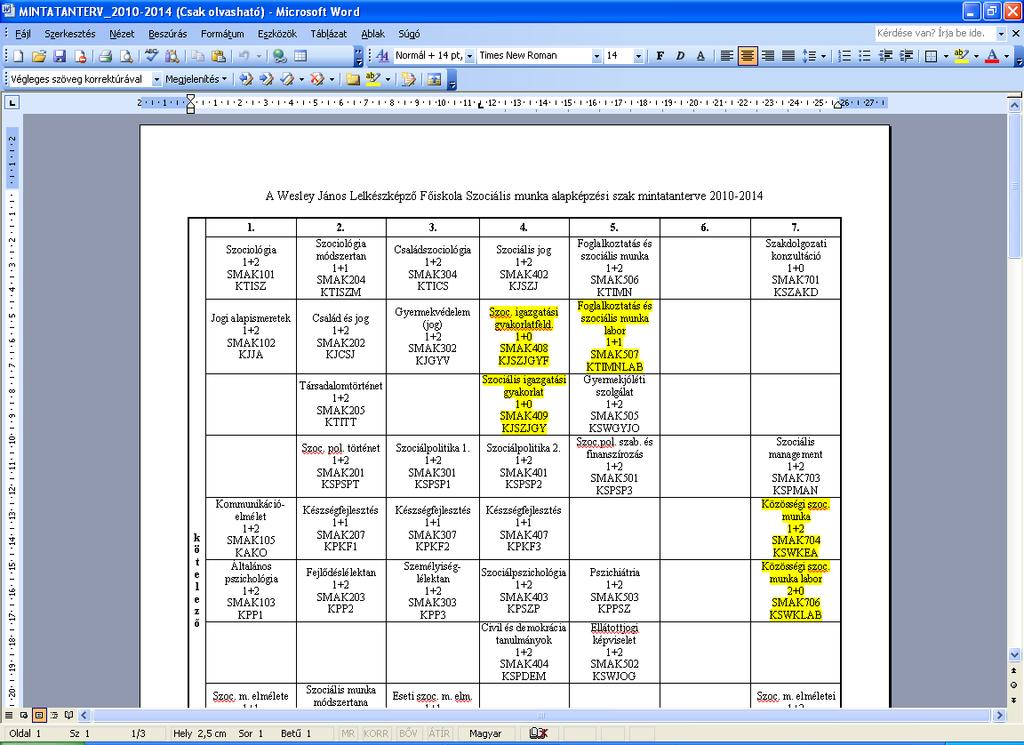The width and height of the screenshot is (1024, 745).
Task: Decrease the paragraph indent
Action: pyautogui.click(x=886, y=56)
